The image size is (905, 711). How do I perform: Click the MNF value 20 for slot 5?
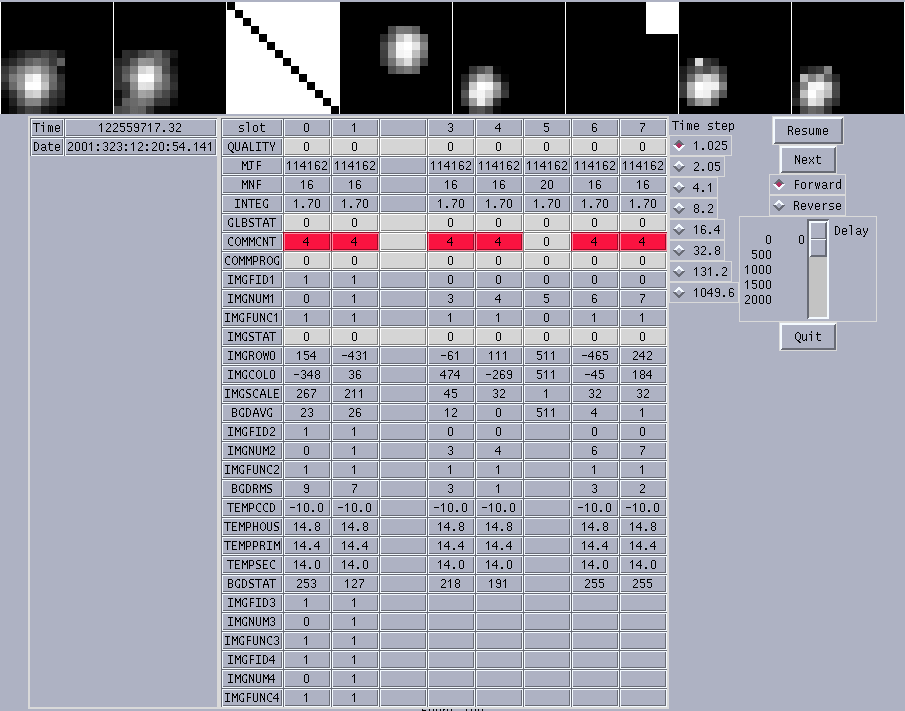click(x=547, y=185)
